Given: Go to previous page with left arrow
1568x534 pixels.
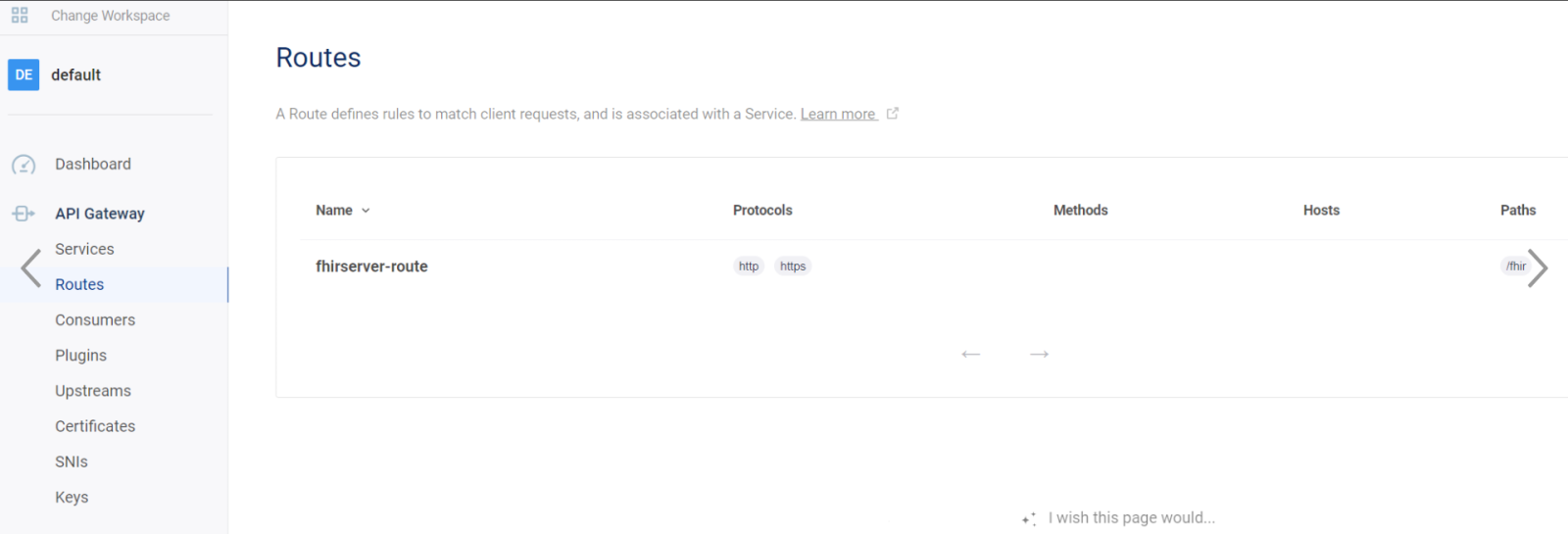Looking at the screenshot, I should pyautogui.click(x=971, y=354).
